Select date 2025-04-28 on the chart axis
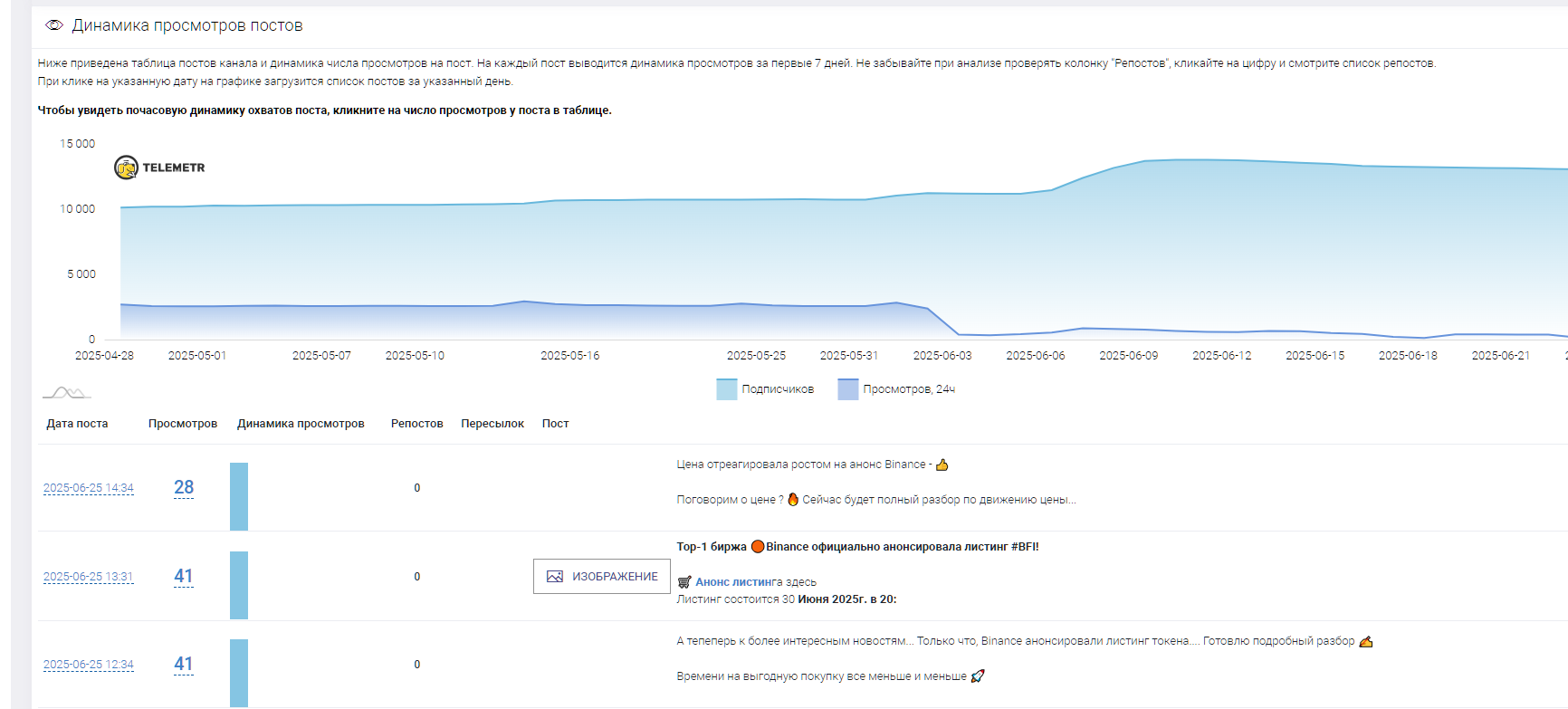The width and height of the screenshot is (1568, 709). click(x=104, y=356)
